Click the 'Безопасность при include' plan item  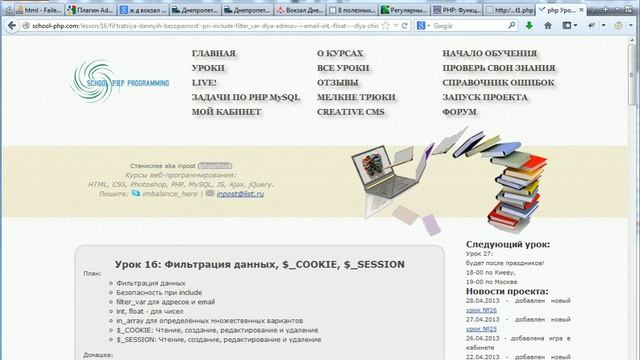[159, 293]
